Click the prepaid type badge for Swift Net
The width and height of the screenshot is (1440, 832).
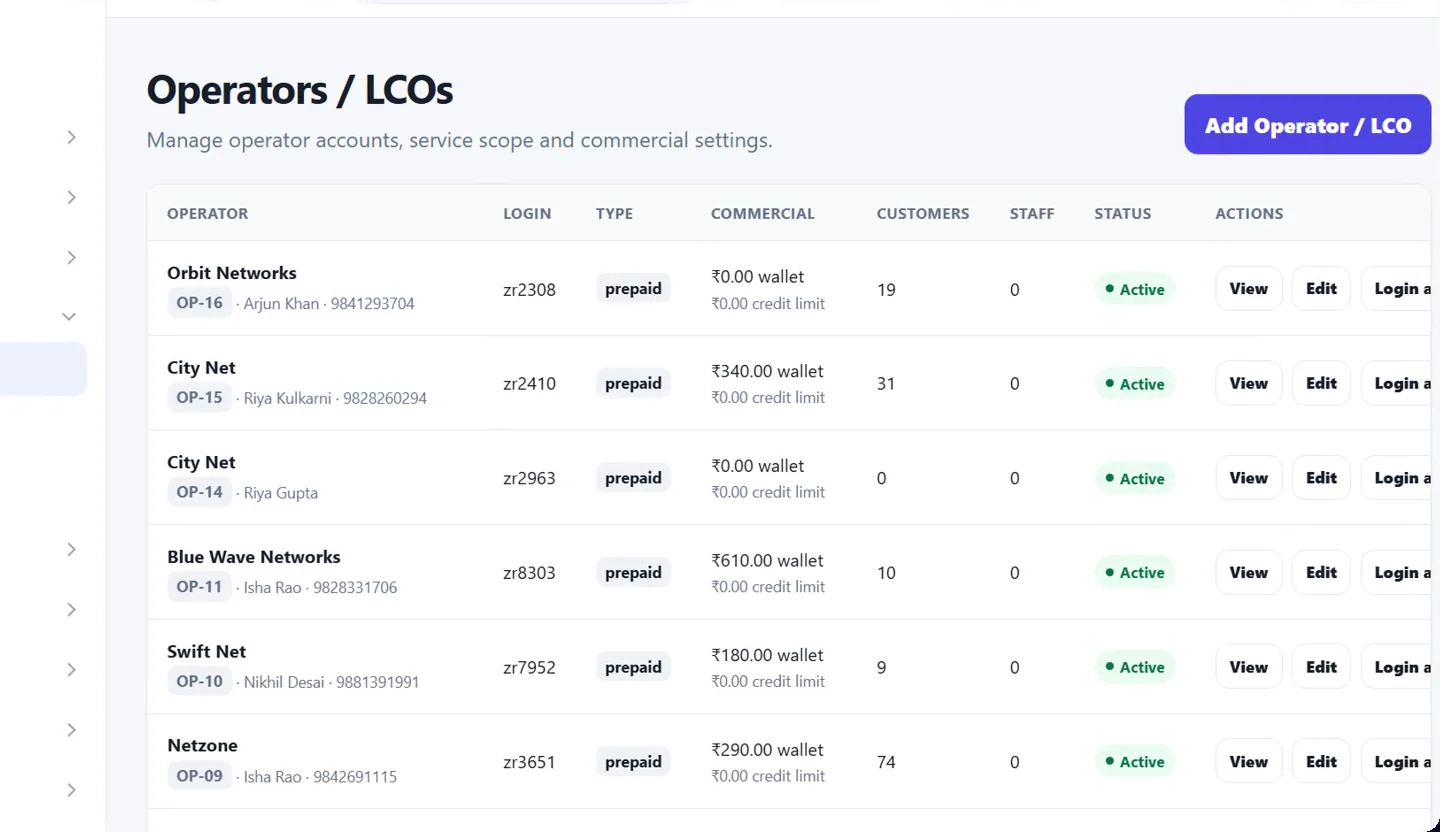coord(633,667)
